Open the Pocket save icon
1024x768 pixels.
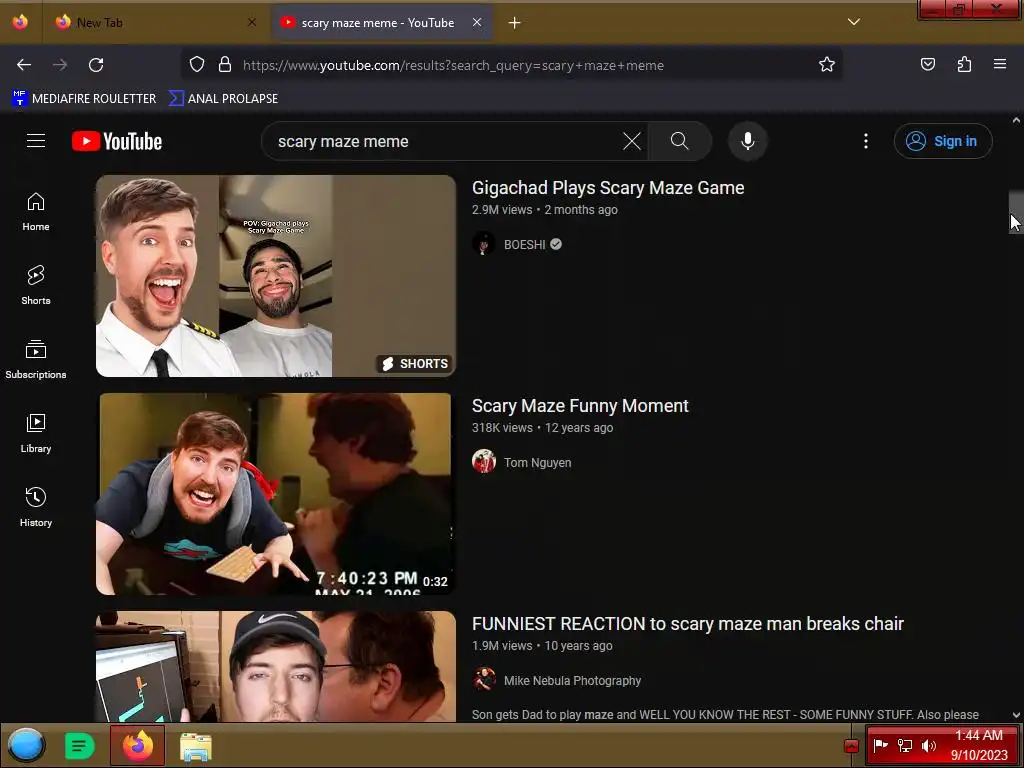(x=927, y=65)
